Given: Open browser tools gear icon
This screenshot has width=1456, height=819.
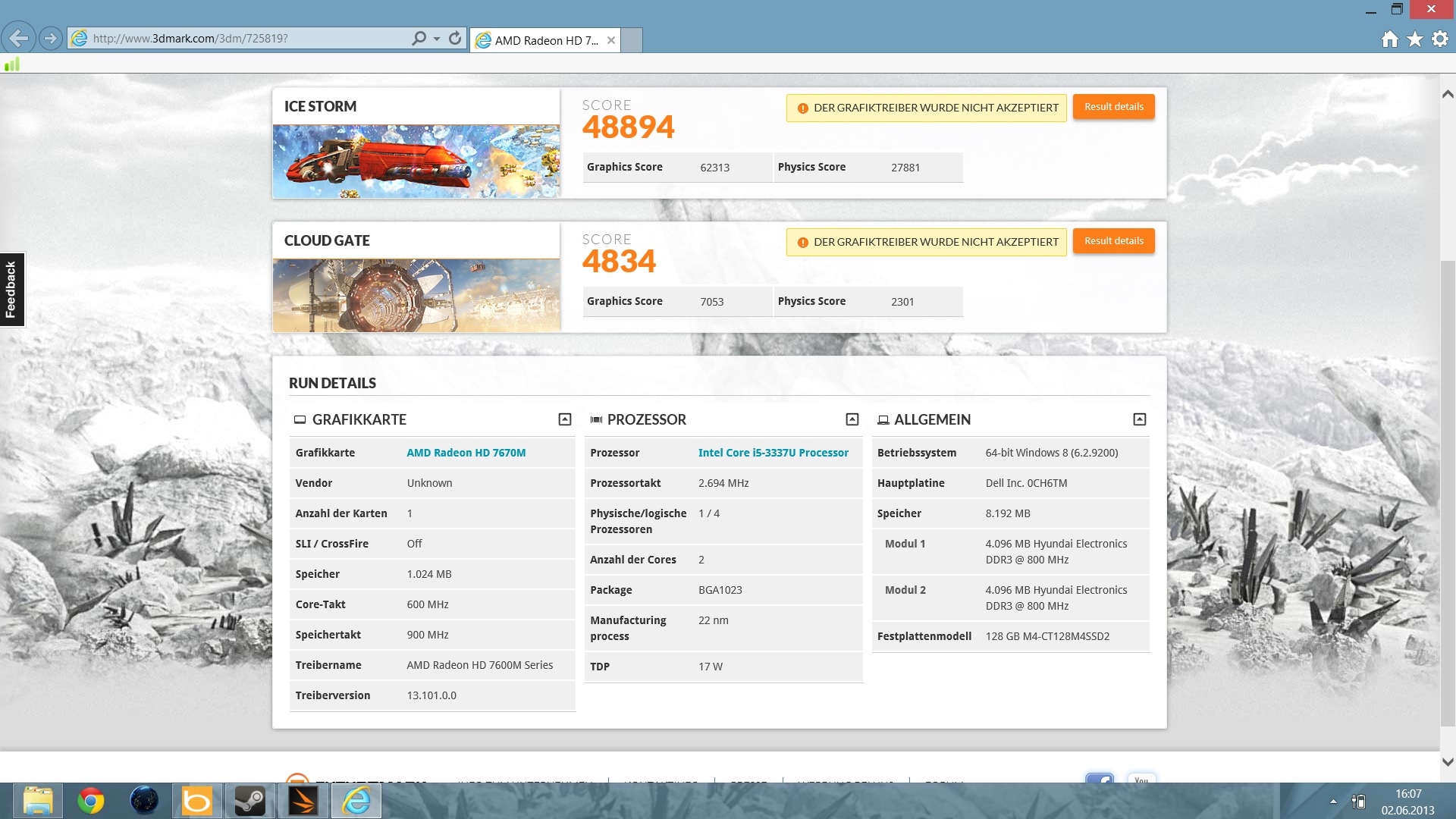Looking at the screenshot, I should pyautogui.click(x=1440, y=39).
